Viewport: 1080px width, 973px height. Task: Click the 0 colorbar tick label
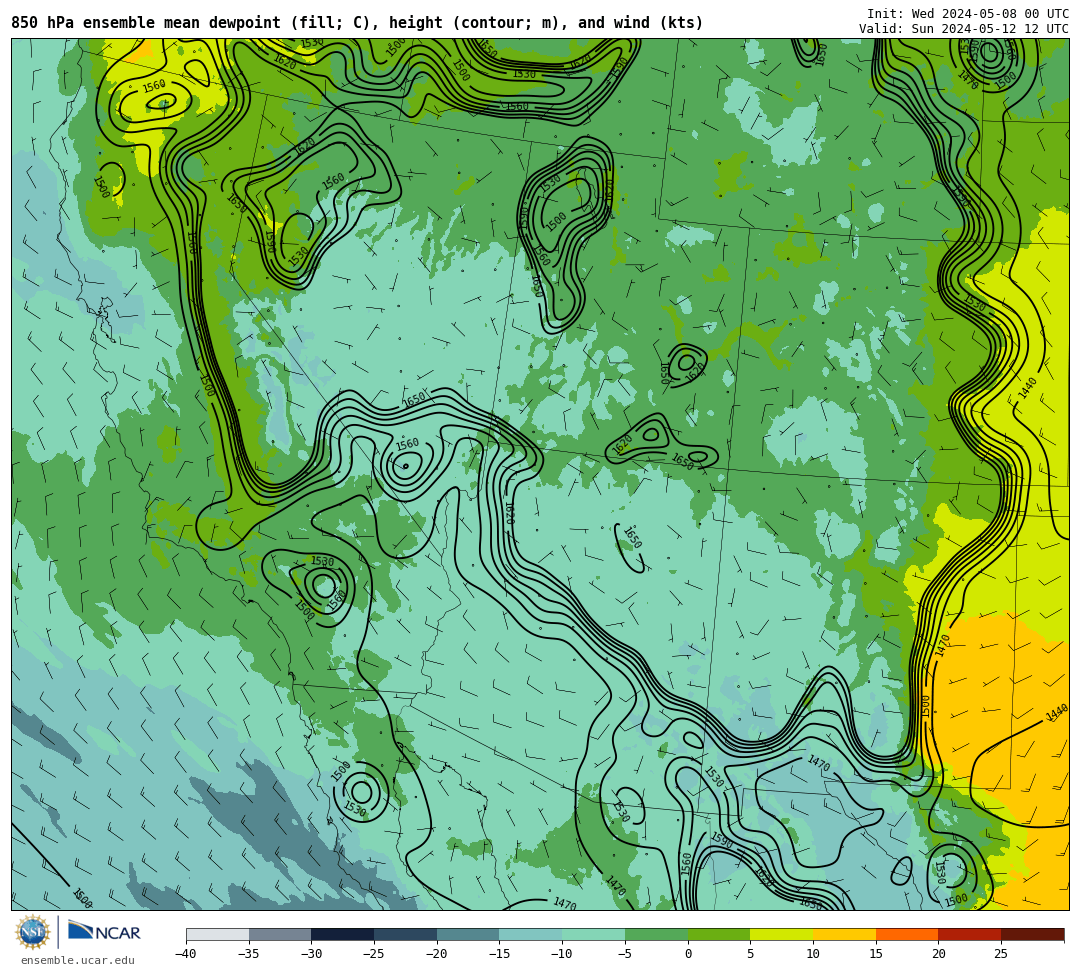[688, 954]
